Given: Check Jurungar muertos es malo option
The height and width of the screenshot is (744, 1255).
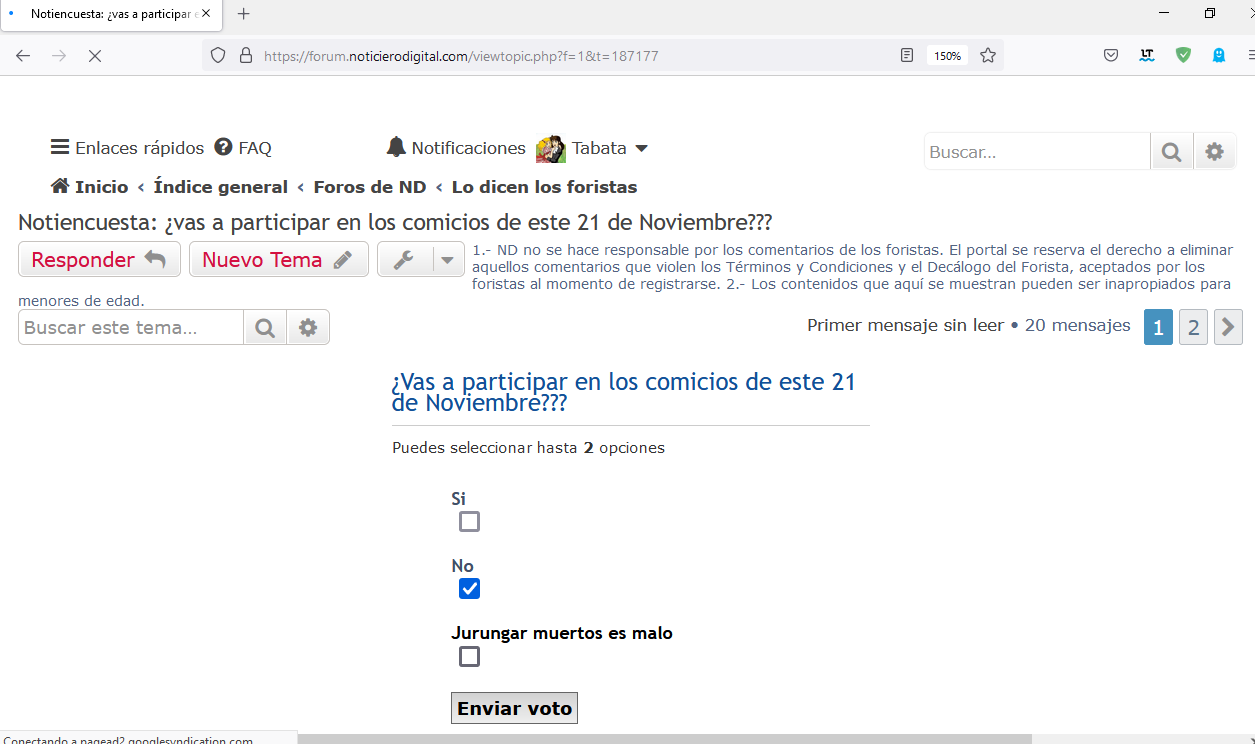Looking at the screenshot, I should click(469, 657).
